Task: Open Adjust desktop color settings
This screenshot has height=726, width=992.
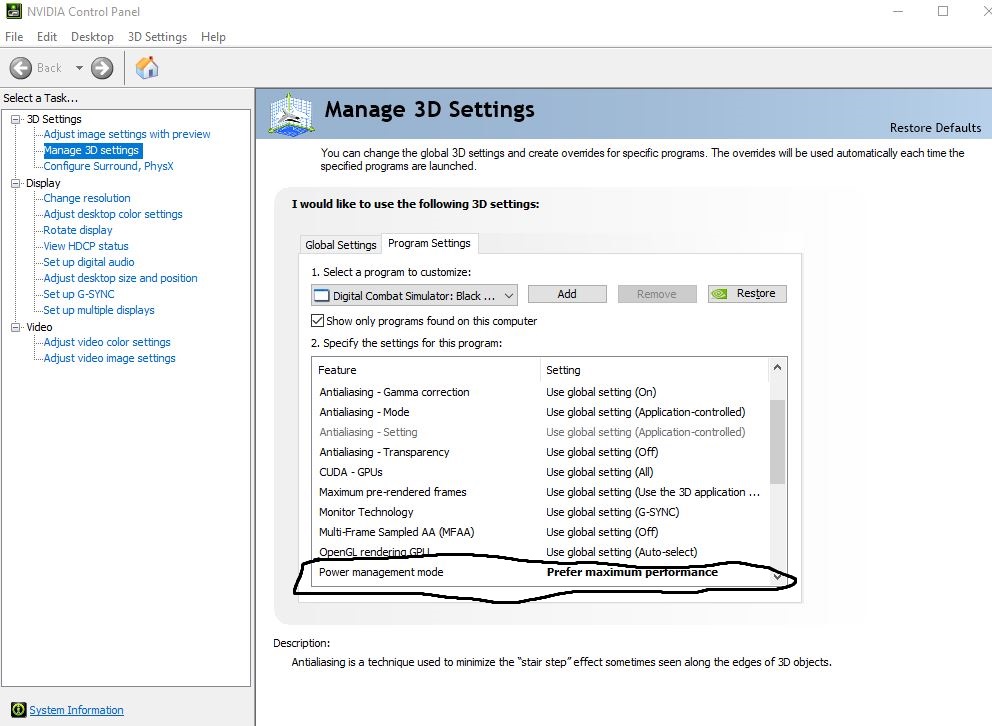Action: pyautogui.click(x=113, y=214)
